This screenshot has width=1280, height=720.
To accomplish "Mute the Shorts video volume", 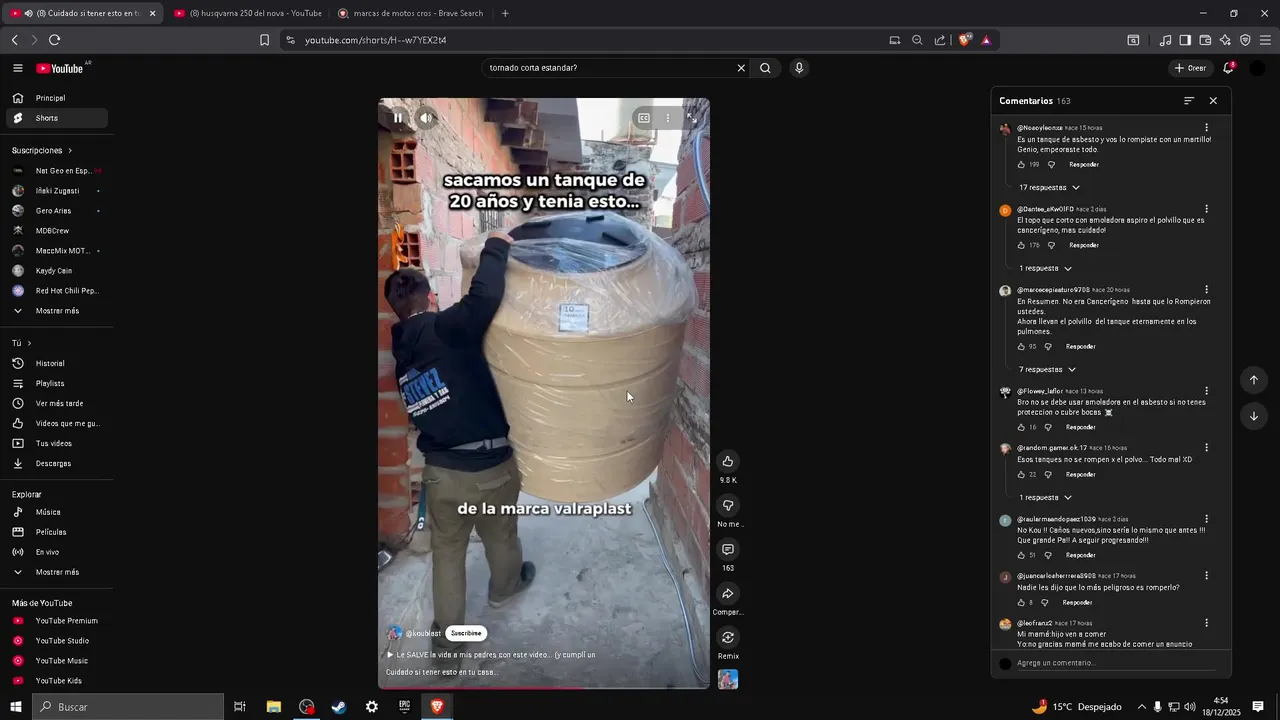I will click(426, 118).
